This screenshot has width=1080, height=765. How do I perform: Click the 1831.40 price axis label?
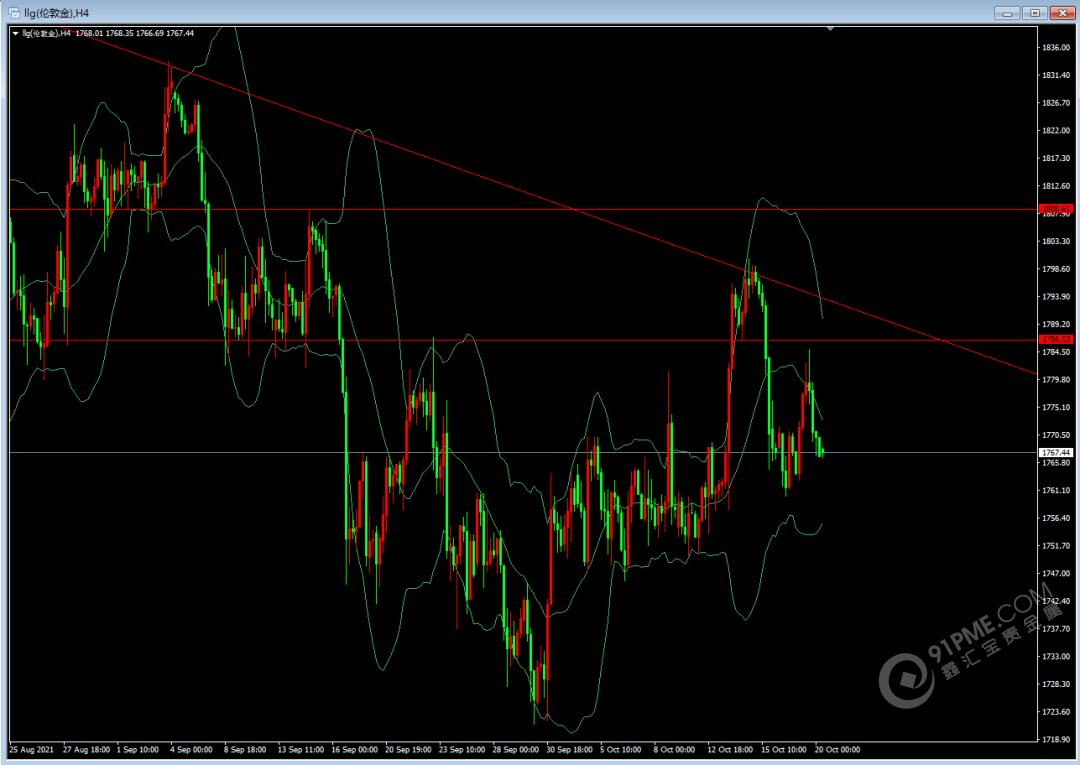coord(1057,75)
